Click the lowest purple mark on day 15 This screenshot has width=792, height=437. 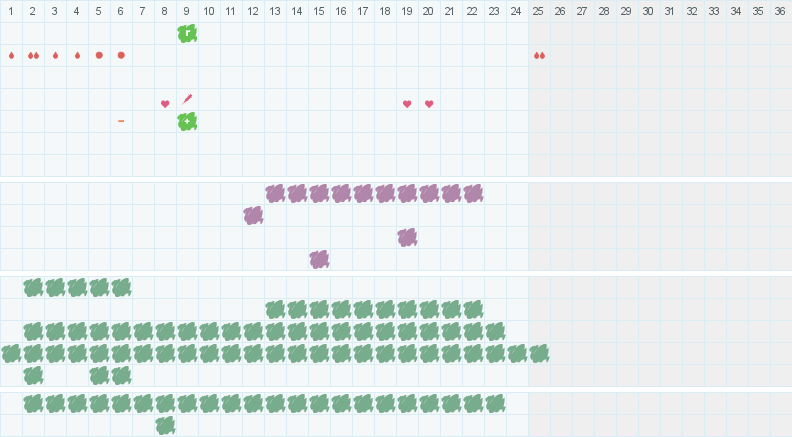319,259
